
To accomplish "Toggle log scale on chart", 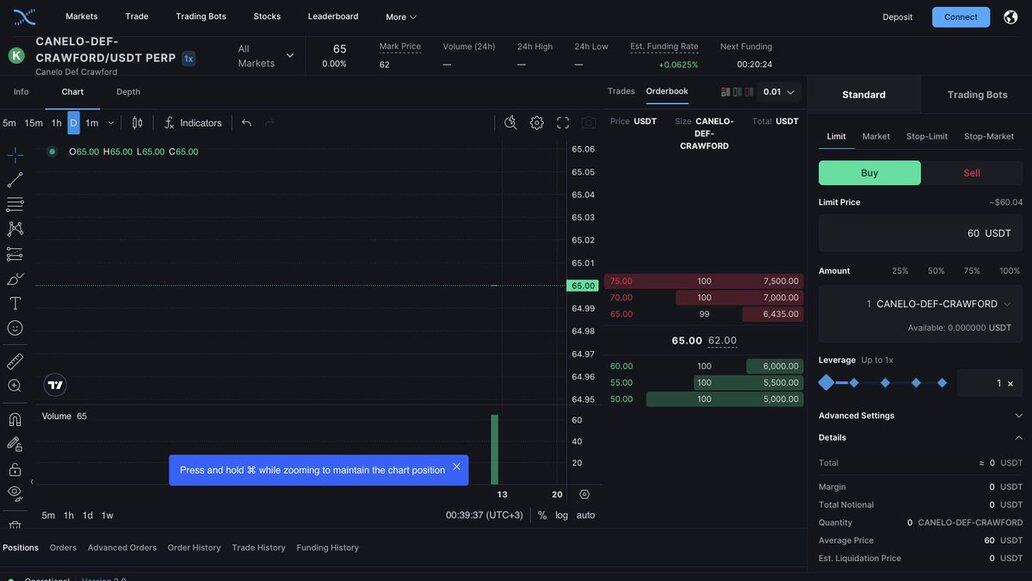I will (561, 515).
